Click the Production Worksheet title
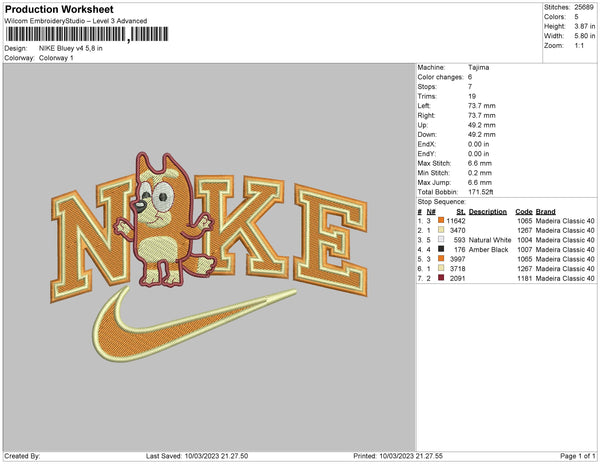The height and width of the screenshot is (464, 600). coord(59,9)
